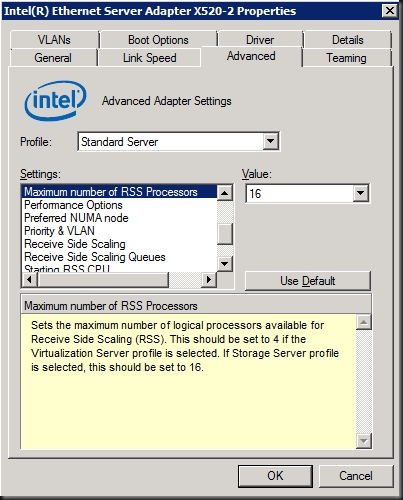
Task: Click description pane scroll up arrow
Action: point(364,322)
